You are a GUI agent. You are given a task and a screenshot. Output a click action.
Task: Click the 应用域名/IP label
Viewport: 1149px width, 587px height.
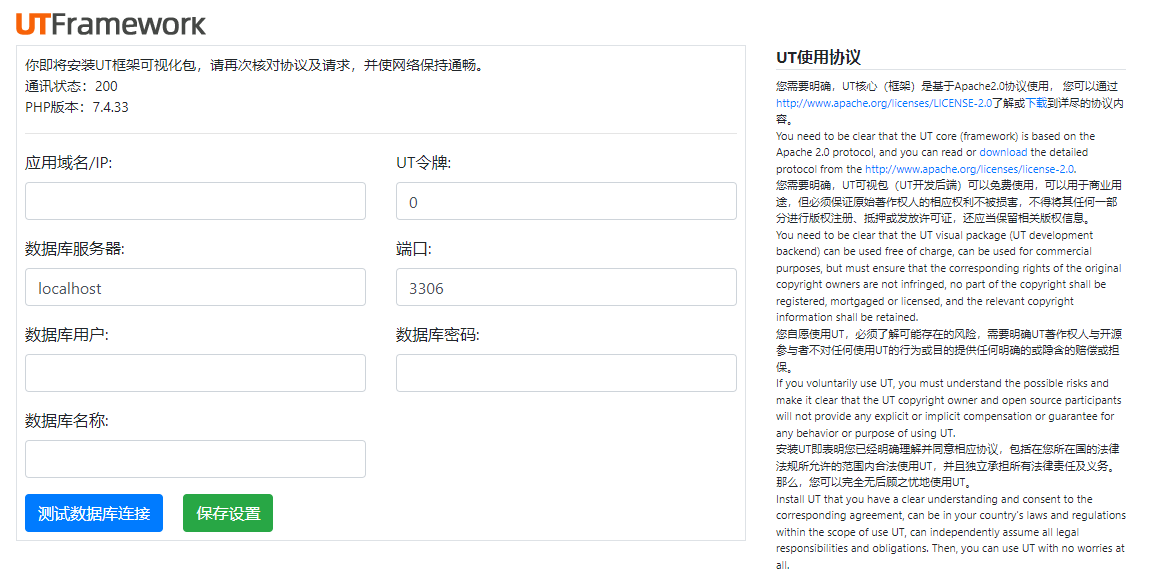point(69,163)
